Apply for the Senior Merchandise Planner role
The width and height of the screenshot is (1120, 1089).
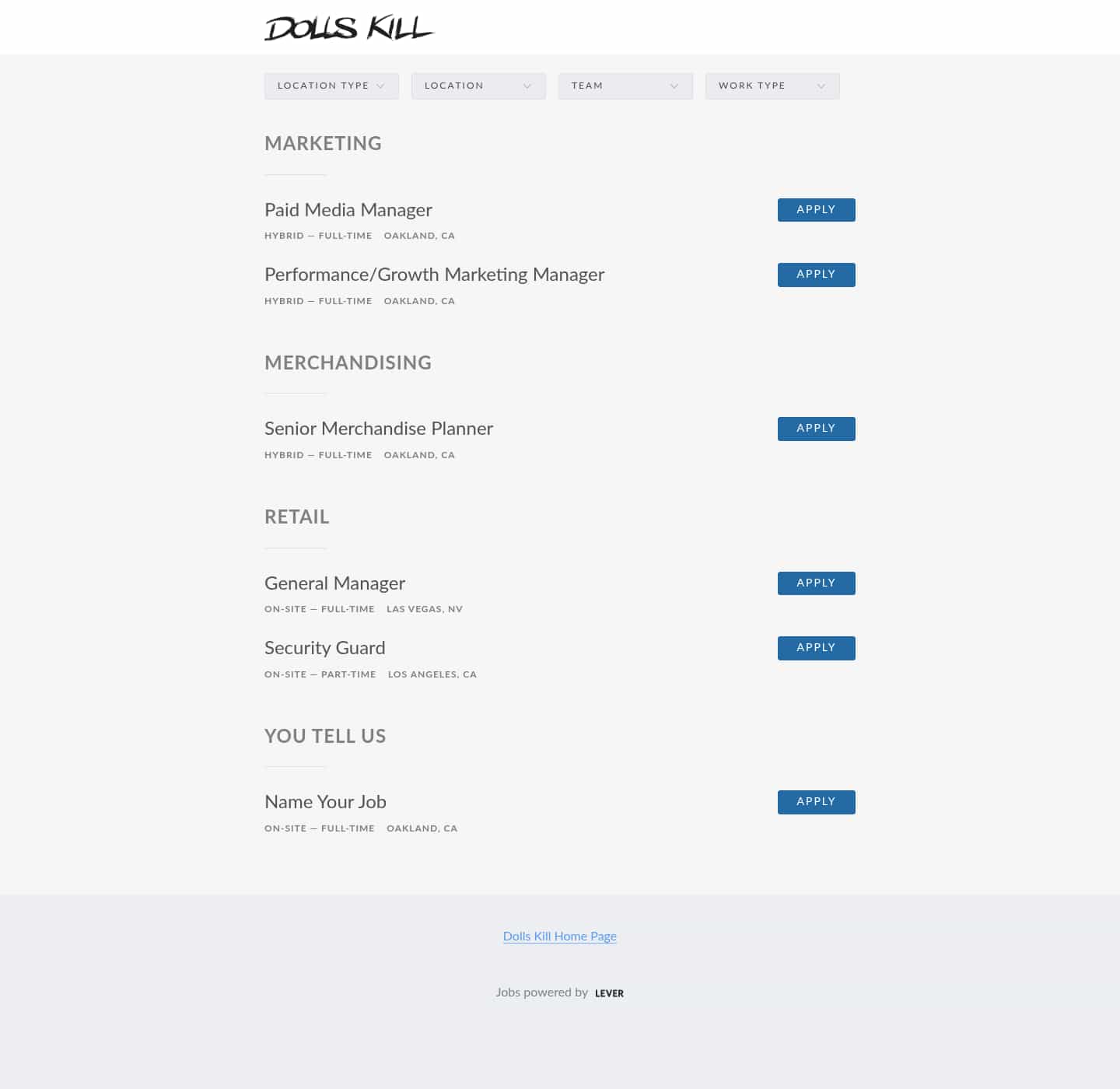pyautogui.click(x=816, y=428)
